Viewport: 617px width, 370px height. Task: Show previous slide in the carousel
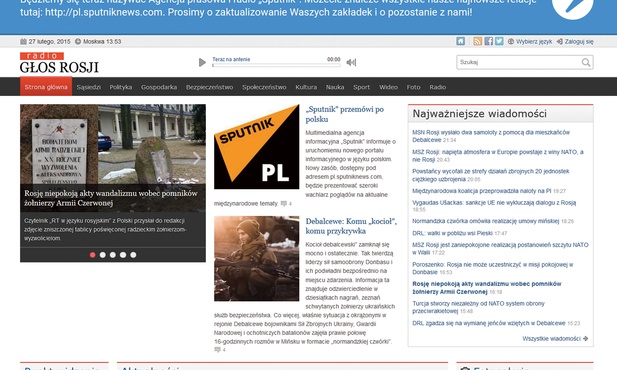coord(28,158)
